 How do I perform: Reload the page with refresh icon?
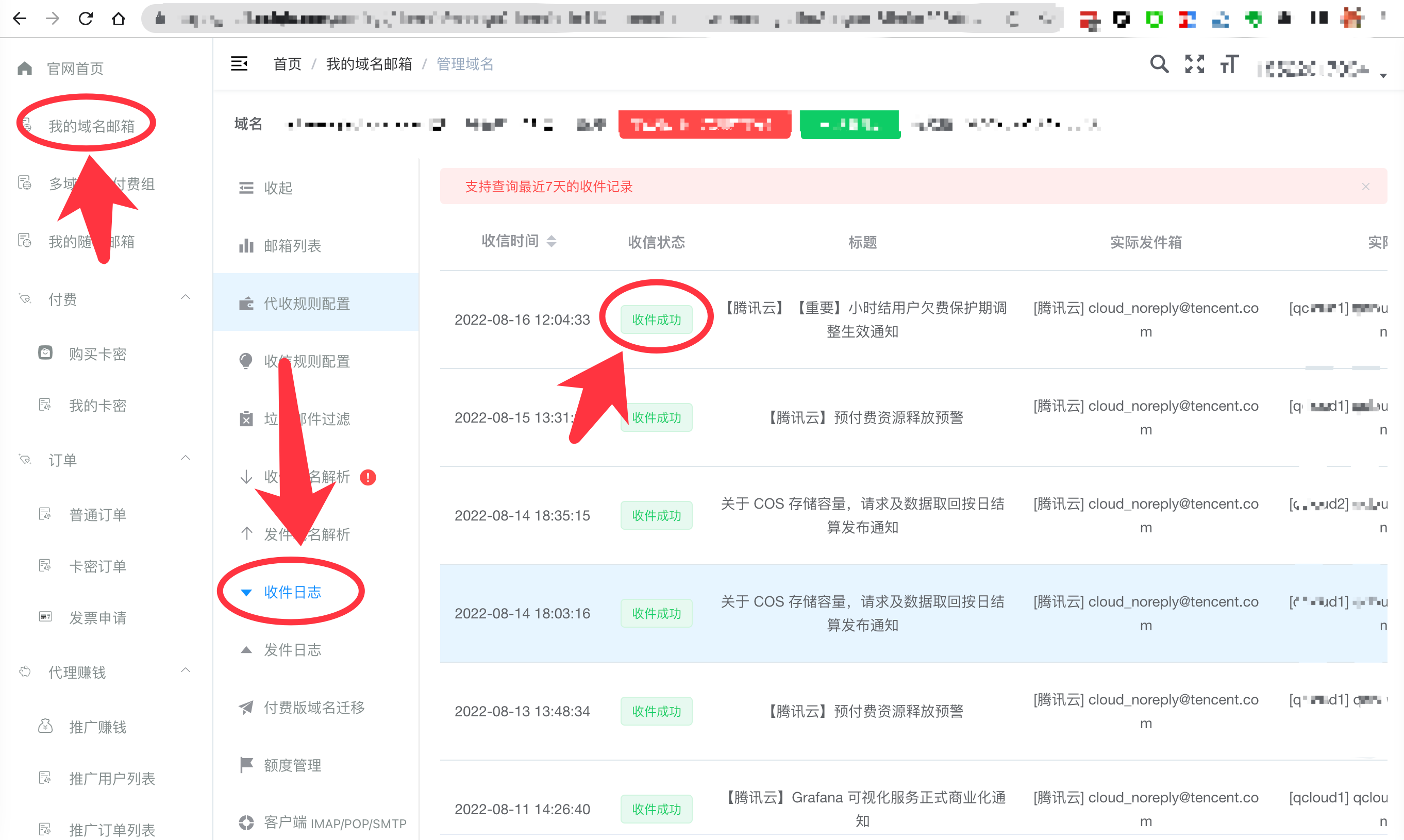[x=86, y=19]
